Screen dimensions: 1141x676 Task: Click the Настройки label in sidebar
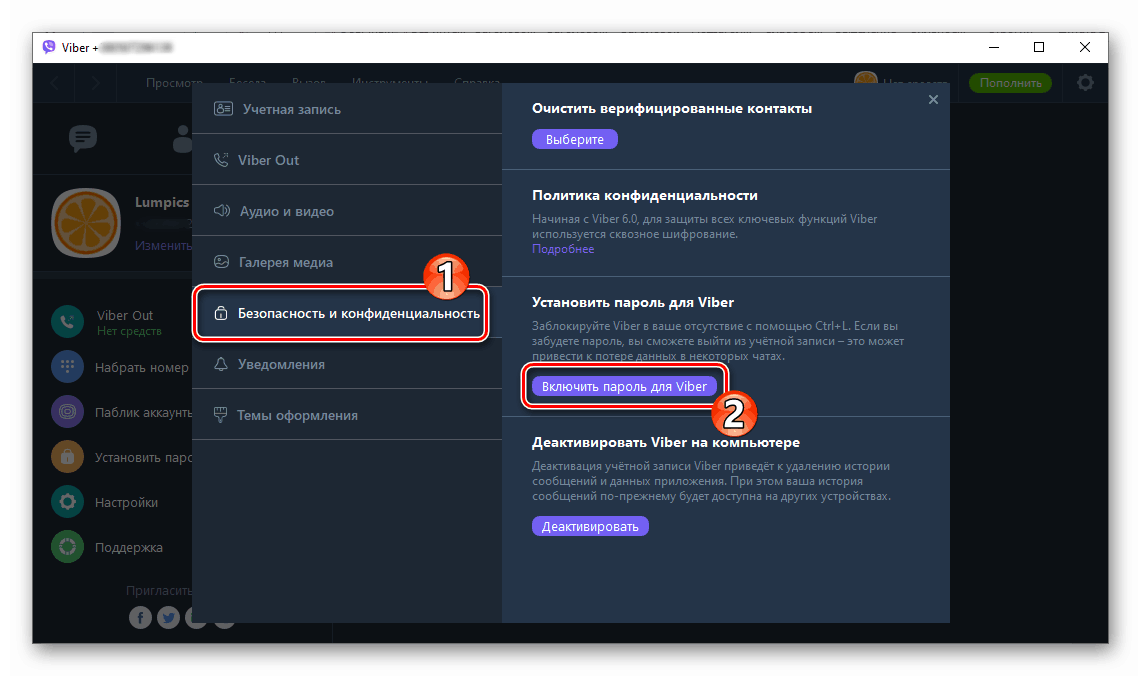[x=127, y=503]
